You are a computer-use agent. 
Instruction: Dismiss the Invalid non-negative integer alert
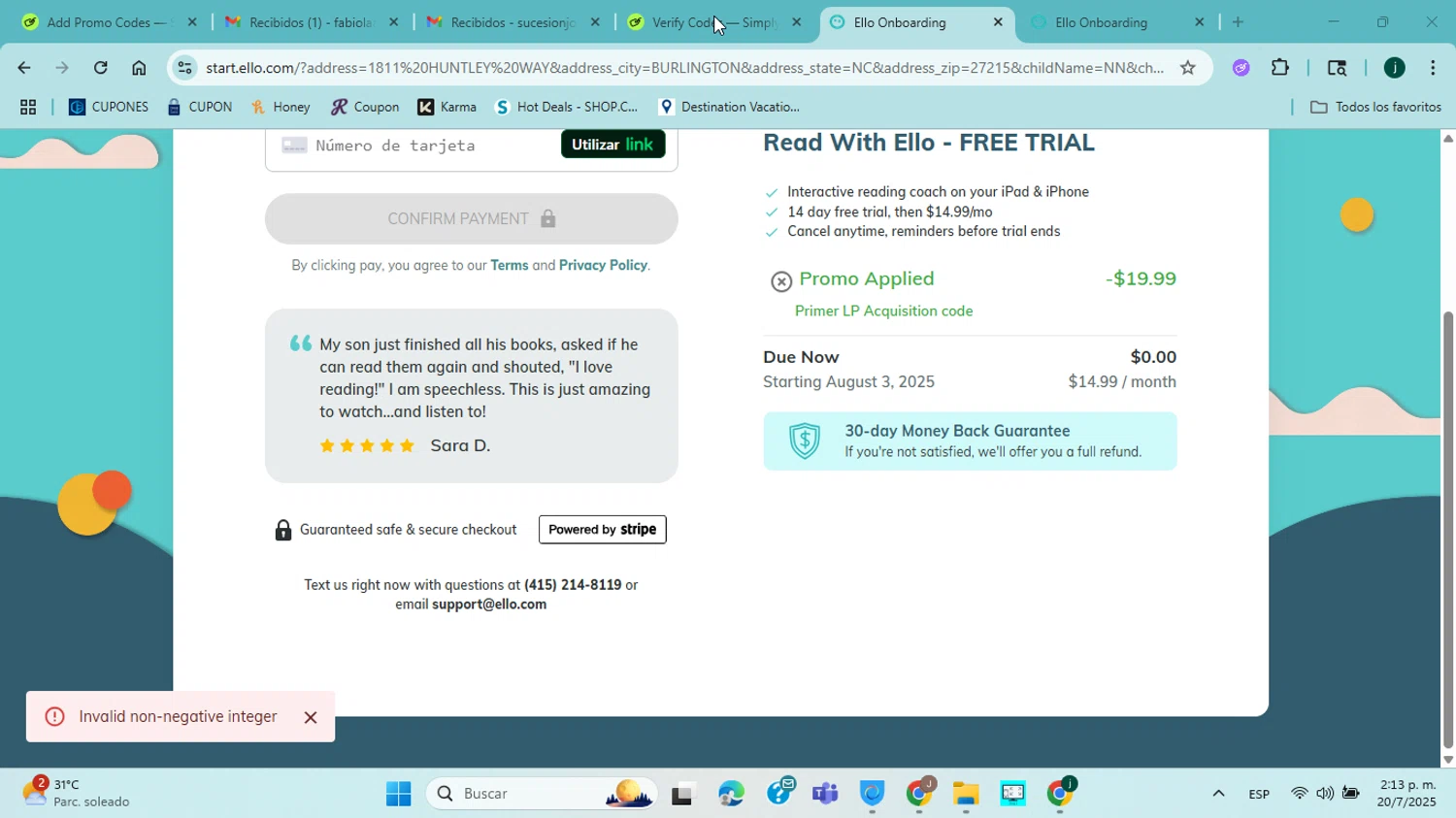pos(311,717)
